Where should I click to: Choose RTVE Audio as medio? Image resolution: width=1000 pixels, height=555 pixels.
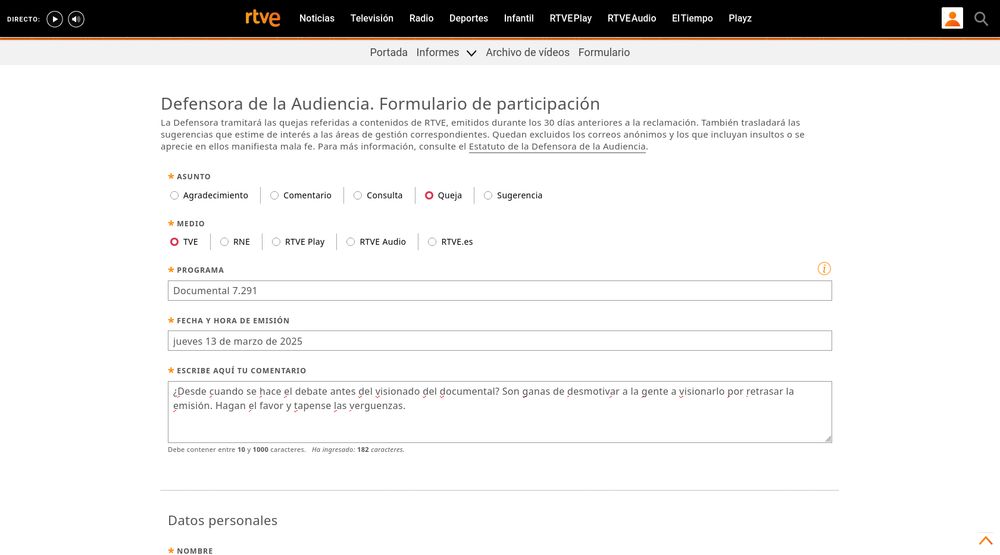[x=350, y=242]
